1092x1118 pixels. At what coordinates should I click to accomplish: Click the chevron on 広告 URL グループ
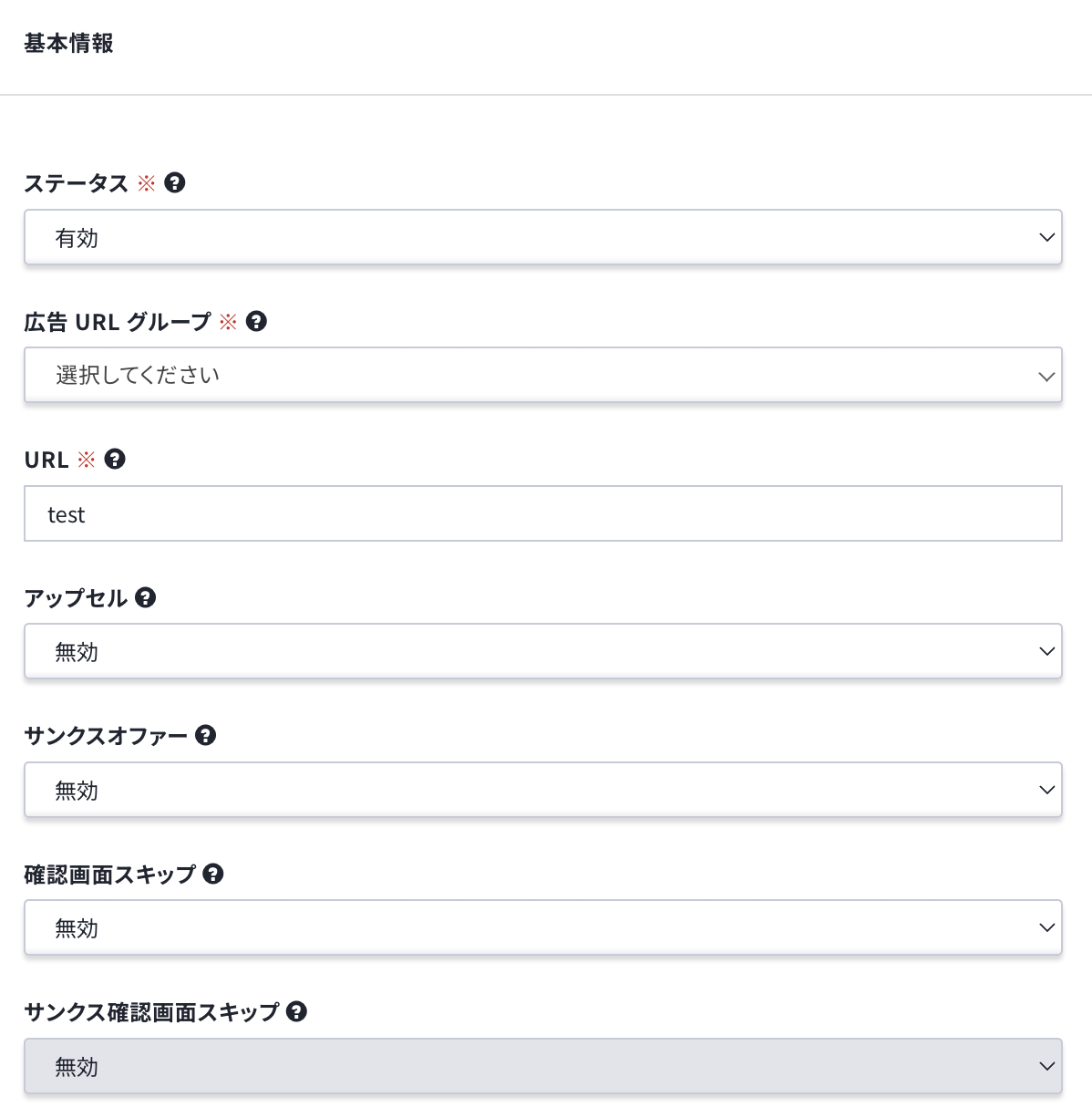(1046, 374)
